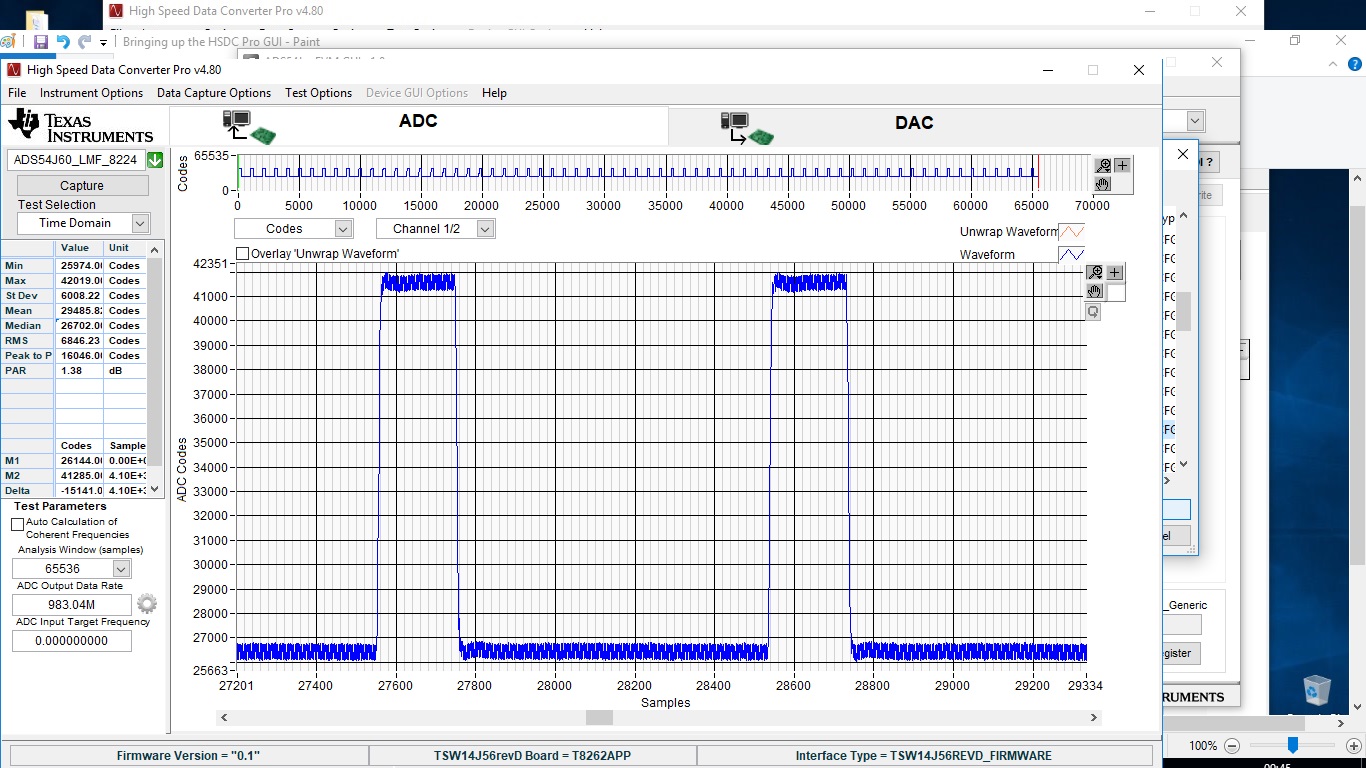Image resolution: width=1366 pixels, height=768 pixels.
Task: Toggle Auto Calculation of Coherent Frequencies
Action: (18, 524)
